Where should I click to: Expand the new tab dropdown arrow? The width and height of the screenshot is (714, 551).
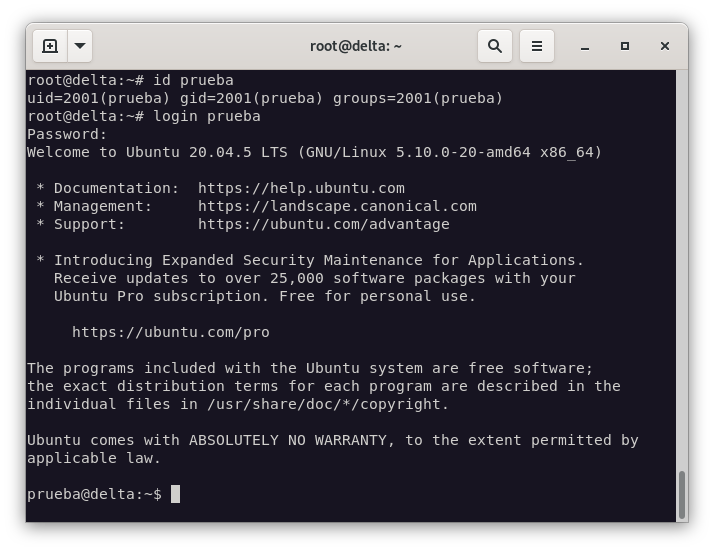click(80, 45)
